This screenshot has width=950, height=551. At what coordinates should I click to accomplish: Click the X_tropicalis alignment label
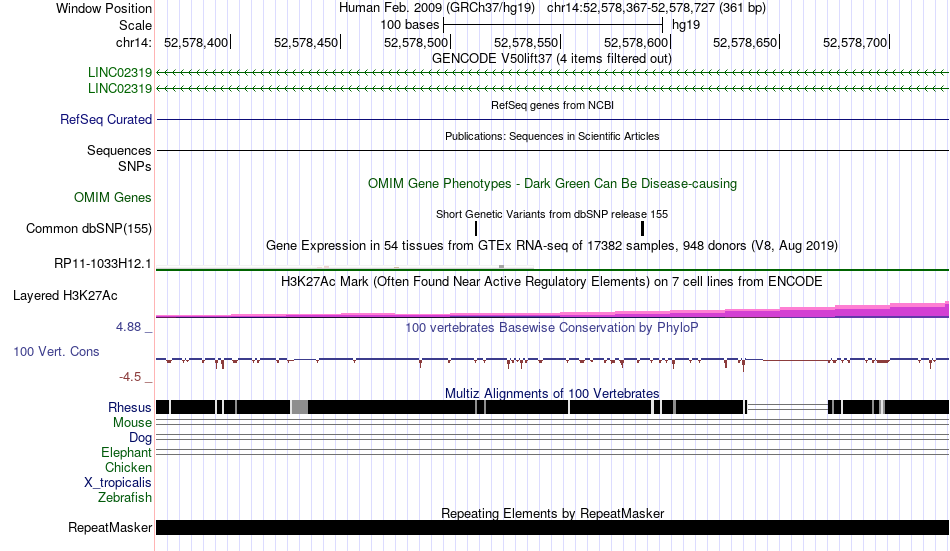[118, 483]
